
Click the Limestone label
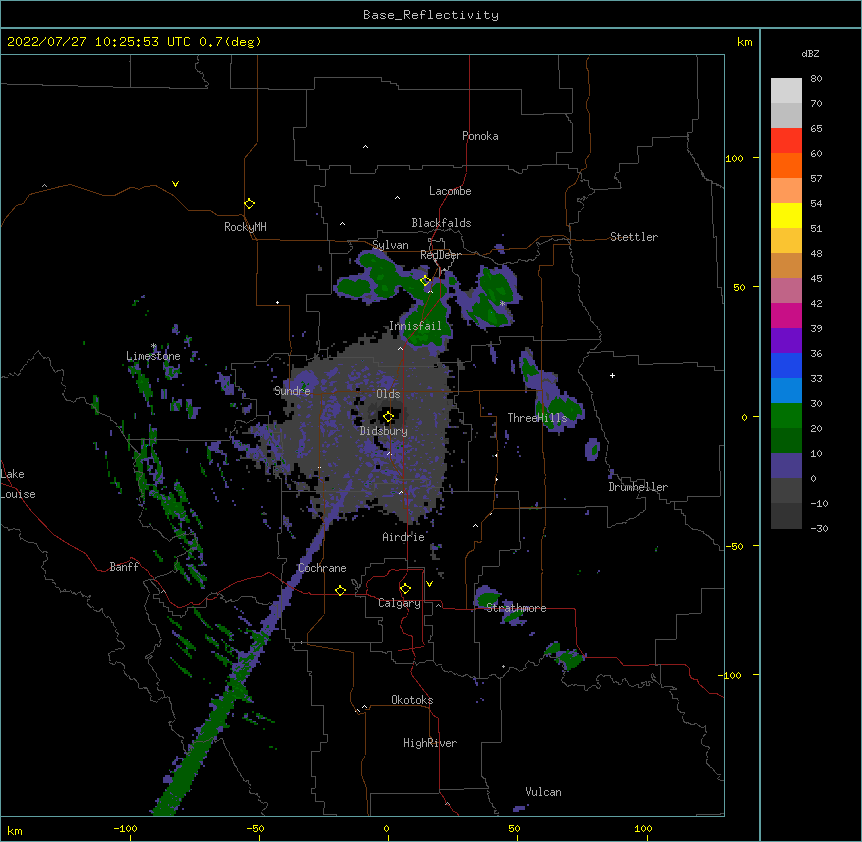pyautogui.click(x=153, y=356)
